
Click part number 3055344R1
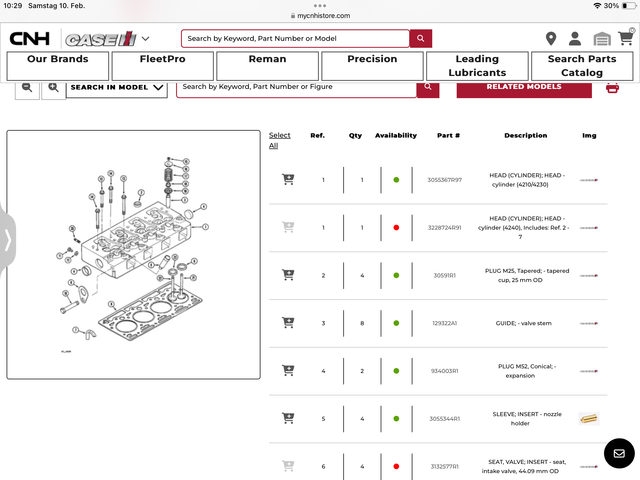point(444,419)
